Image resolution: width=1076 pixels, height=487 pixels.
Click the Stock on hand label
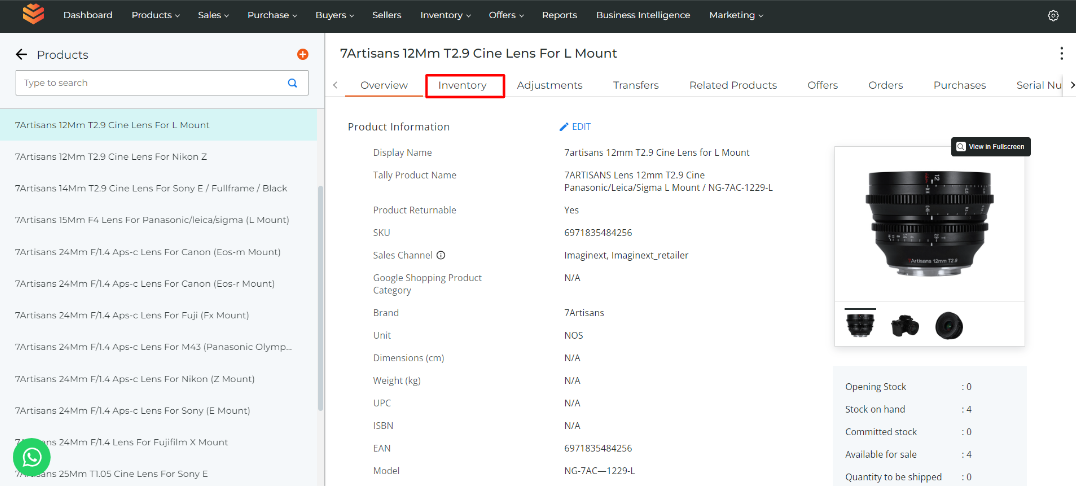point(875,409)
